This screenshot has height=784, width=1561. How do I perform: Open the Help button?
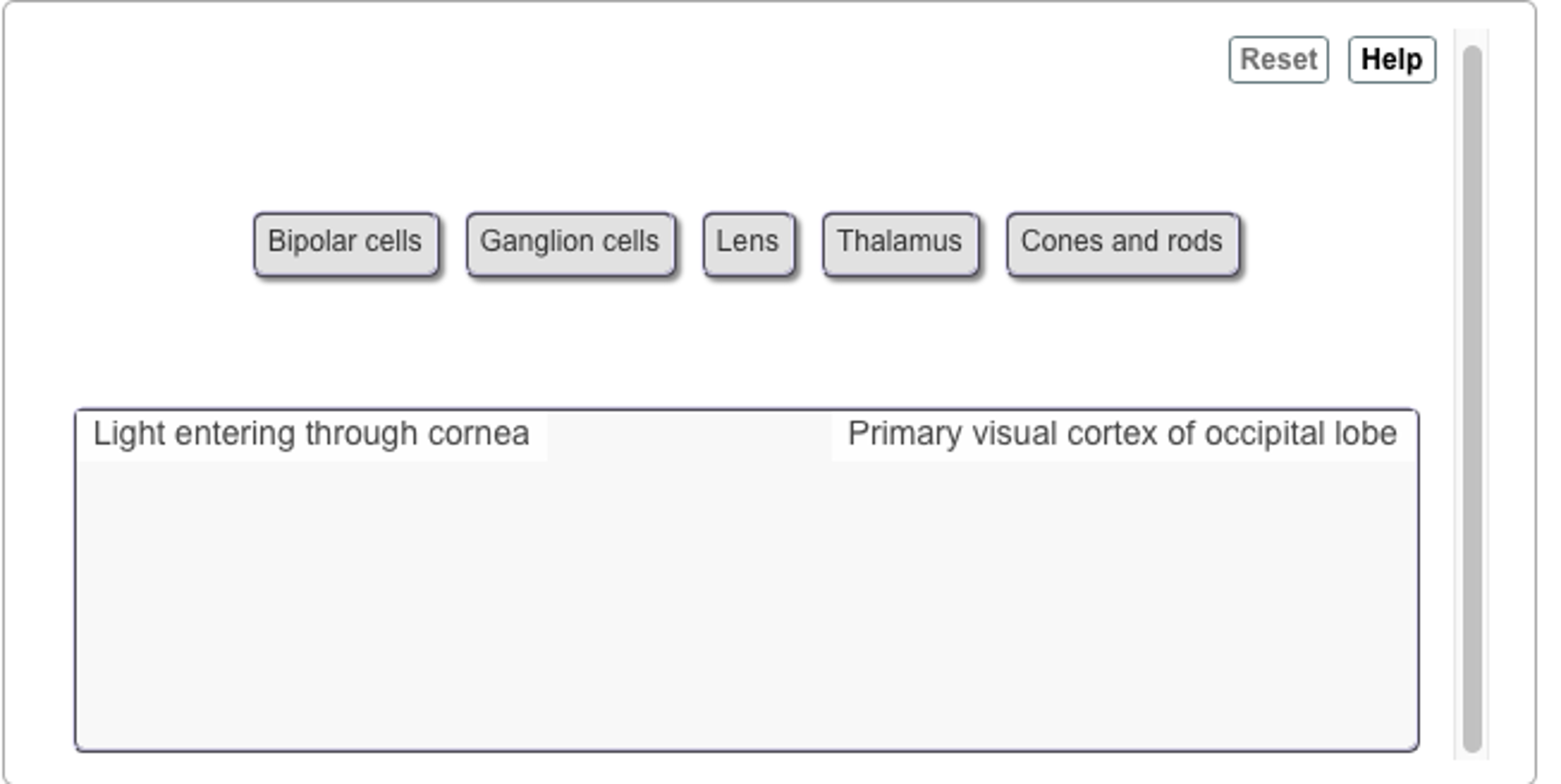click(x=1392, y=59)
